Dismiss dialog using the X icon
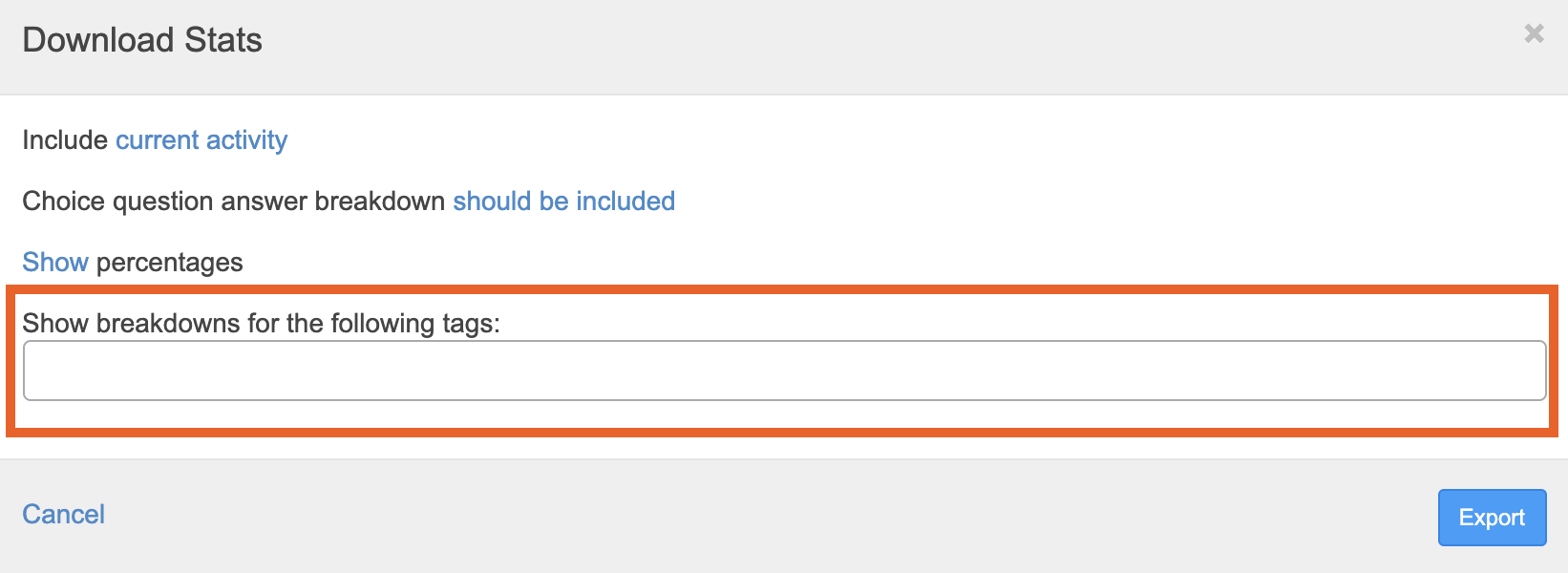 tap(1534, 33)
